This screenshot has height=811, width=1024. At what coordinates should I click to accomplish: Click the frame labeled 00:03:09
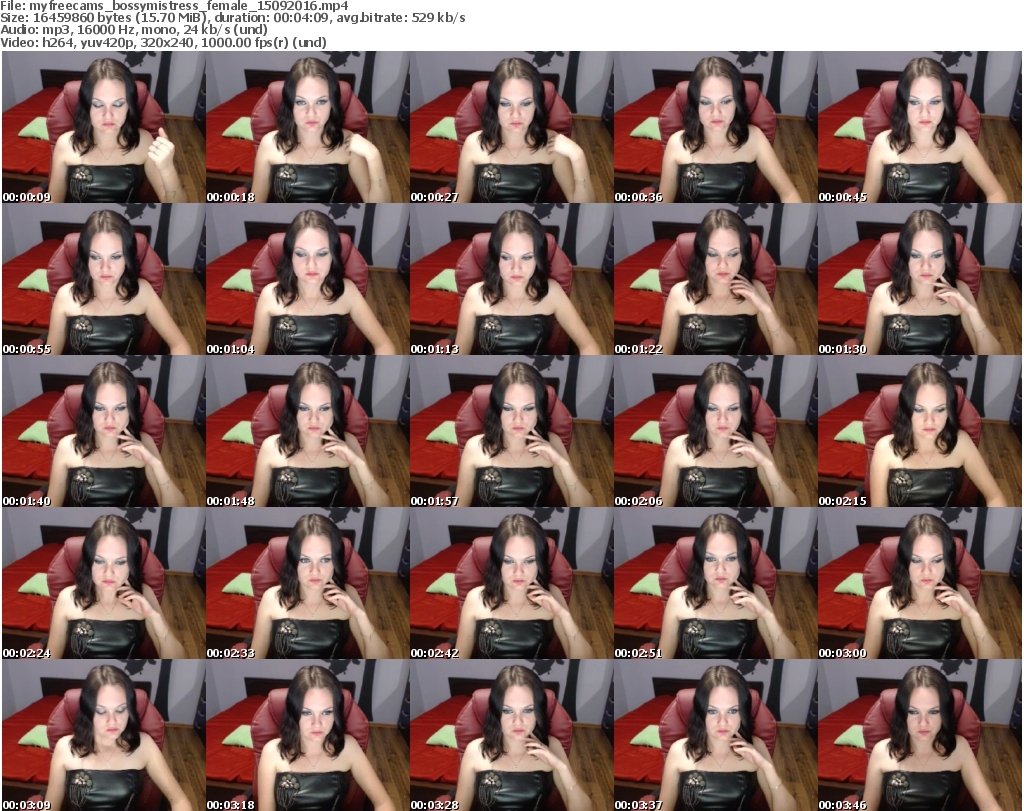(x=103, y=735)
